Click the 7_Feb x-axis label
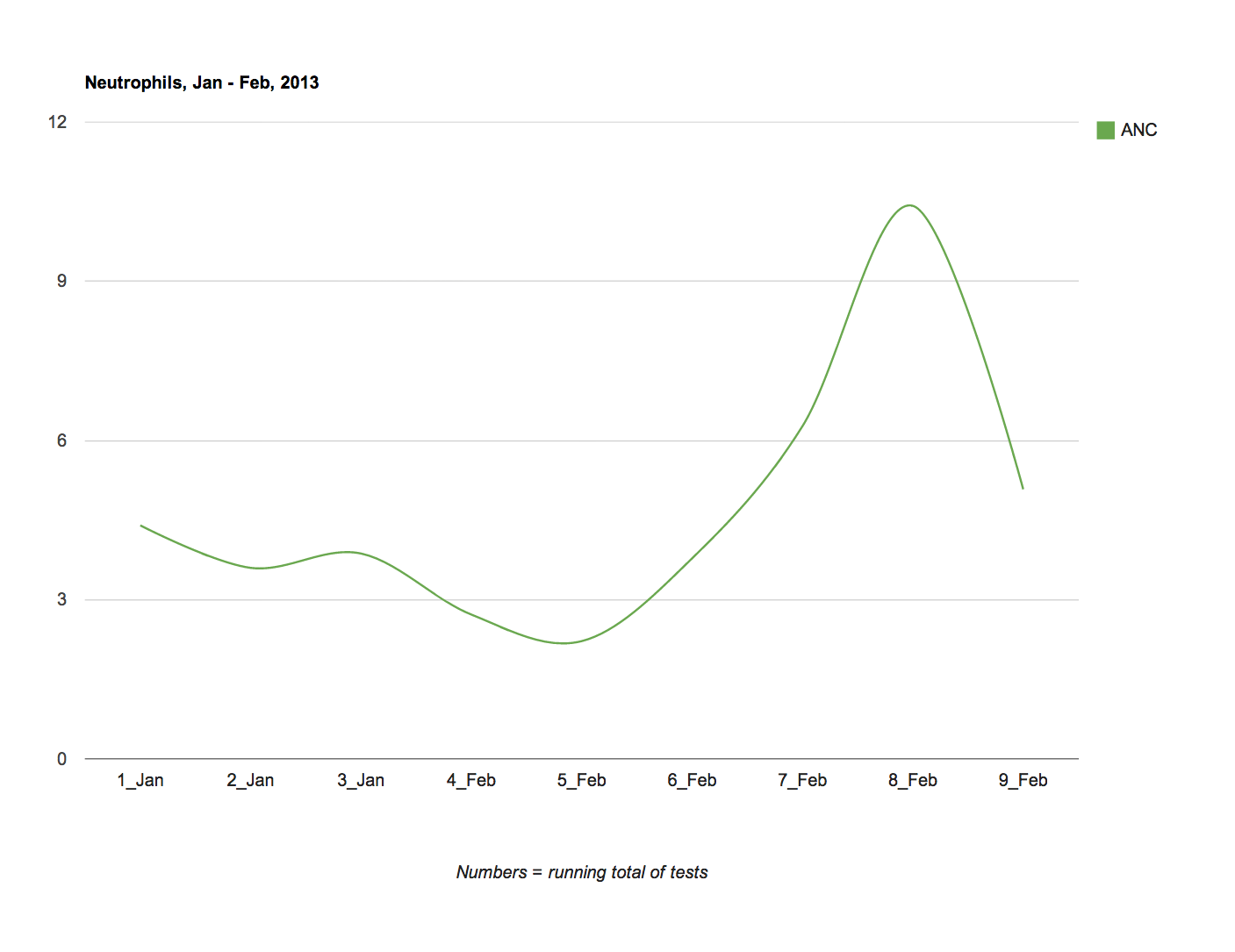Screen dimensions: 1235x952 tap(802, 780)
